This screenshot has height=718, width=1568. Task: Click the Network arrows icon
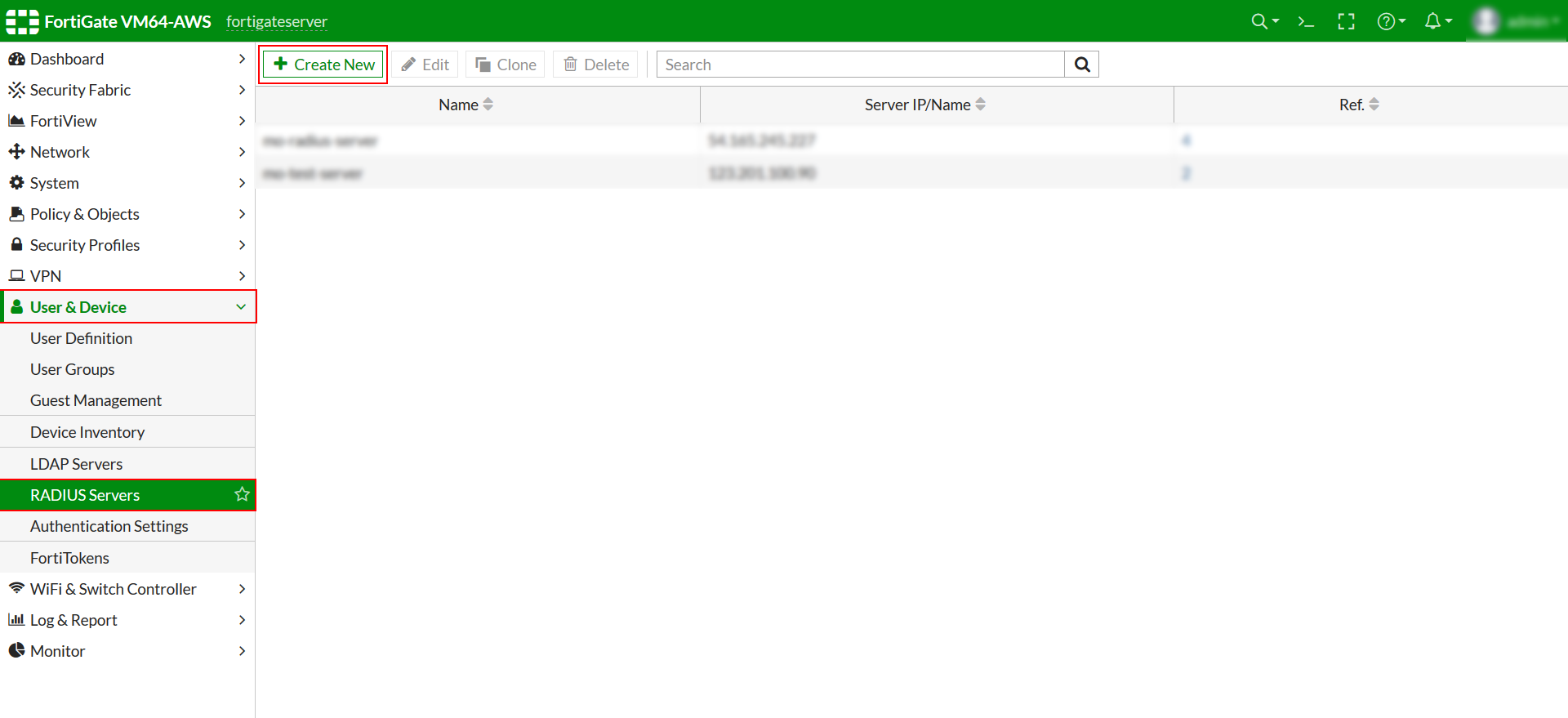[16, 152]
